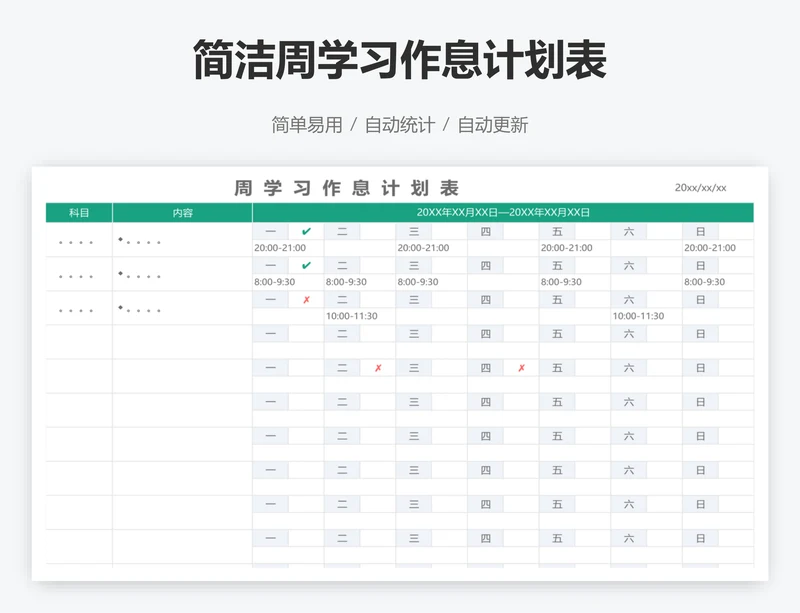The image size is (800, 613).
Task: Select the 内容 column header
Action: pos(181,211)
